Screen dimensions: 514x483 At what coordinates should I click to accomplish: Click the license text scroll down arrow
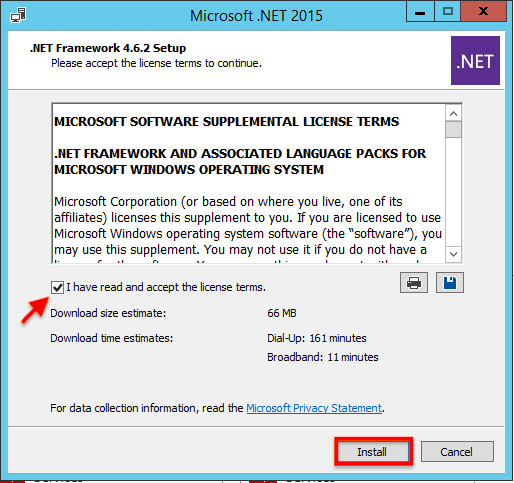[x=453, y=254]
